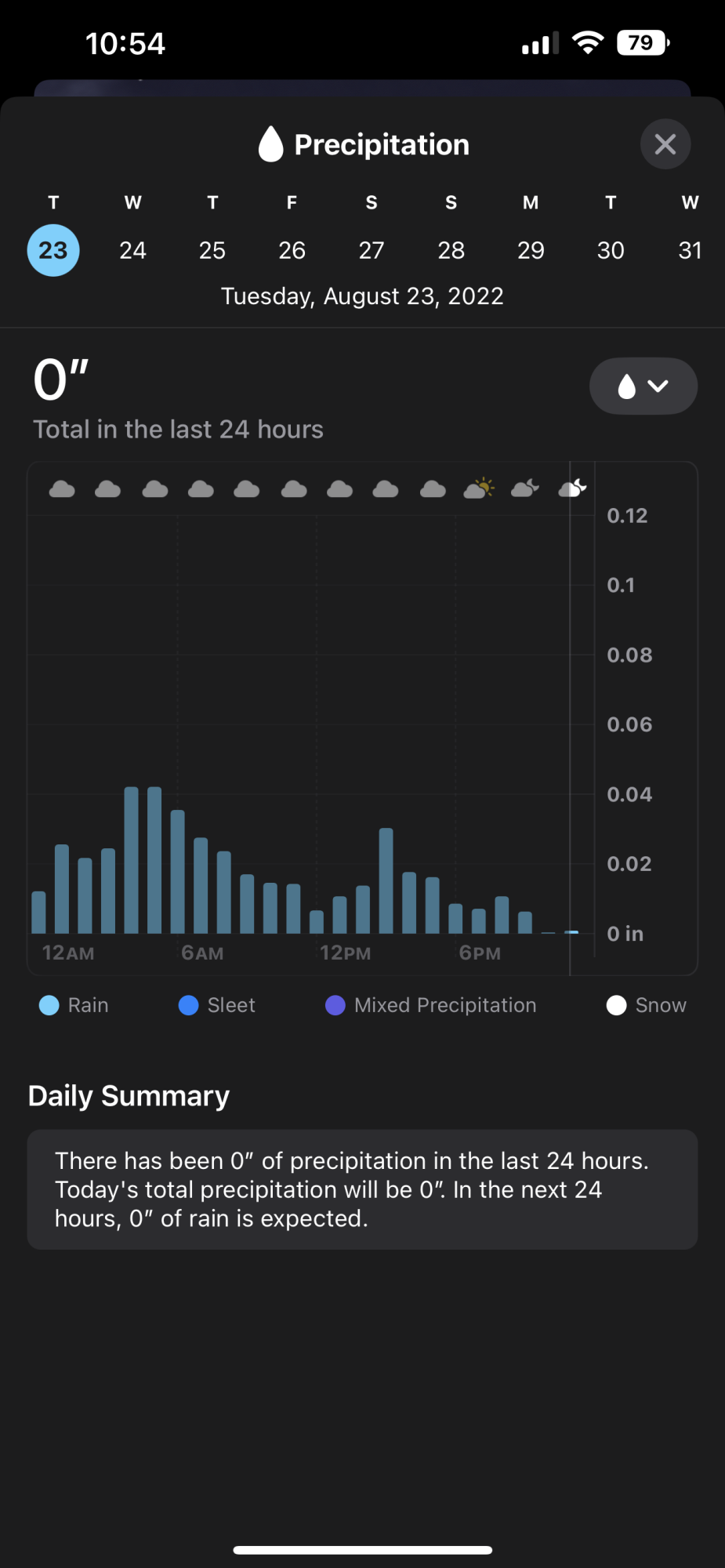
Task: Select Thursday the 25th
Action: point(212,250)
